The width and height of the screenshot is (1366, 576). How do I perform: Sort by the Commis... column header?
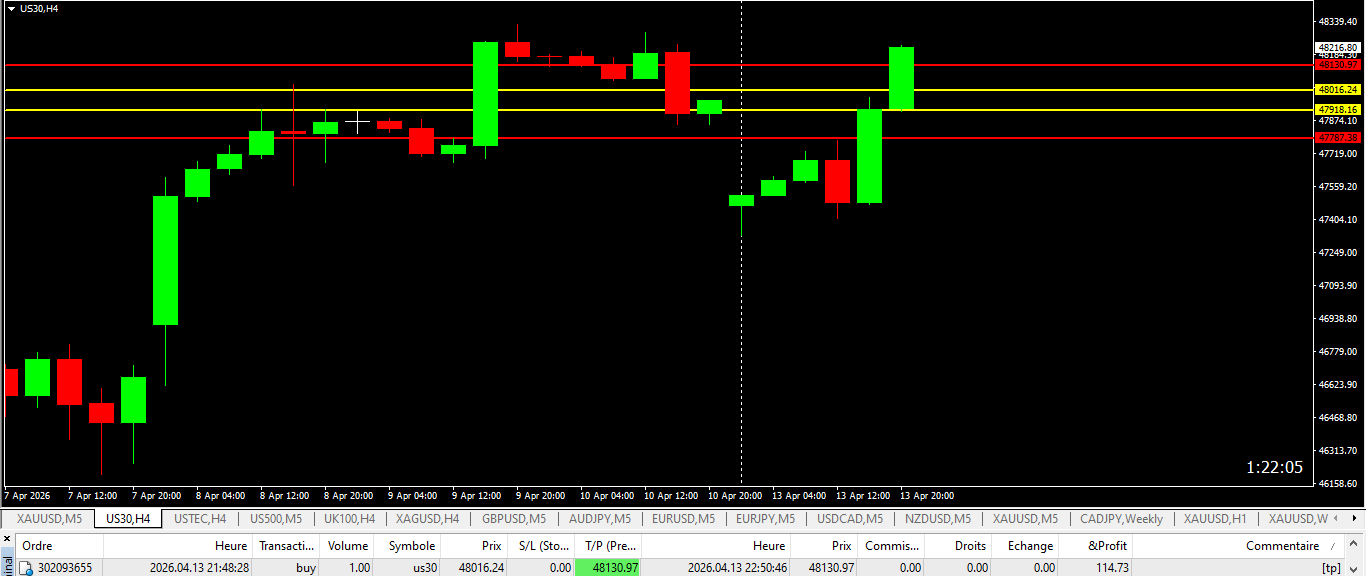[x=892, y=546]
